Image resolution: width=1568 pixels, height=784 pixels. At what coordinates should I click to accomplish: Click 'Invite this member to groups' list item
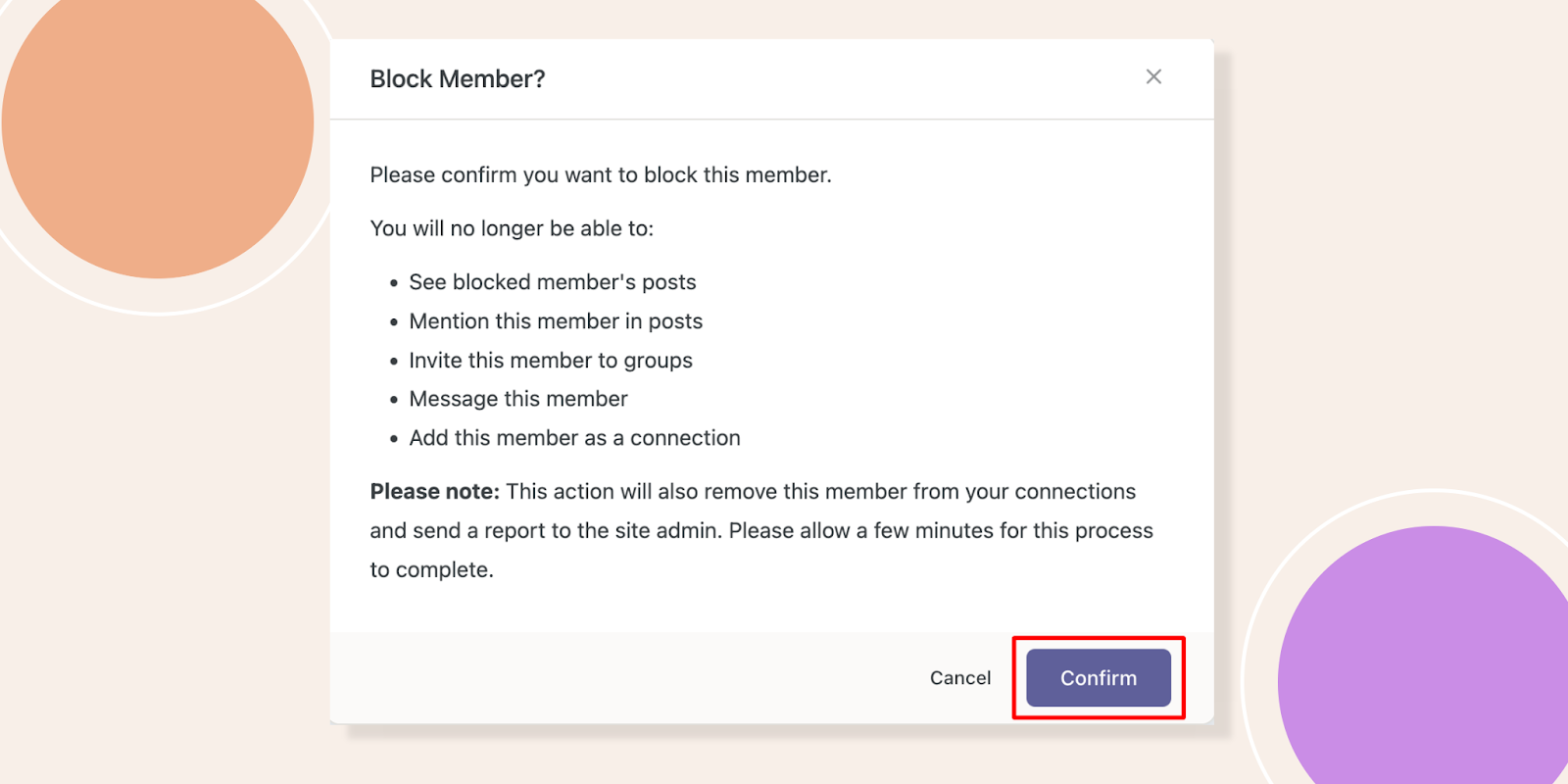551,361
